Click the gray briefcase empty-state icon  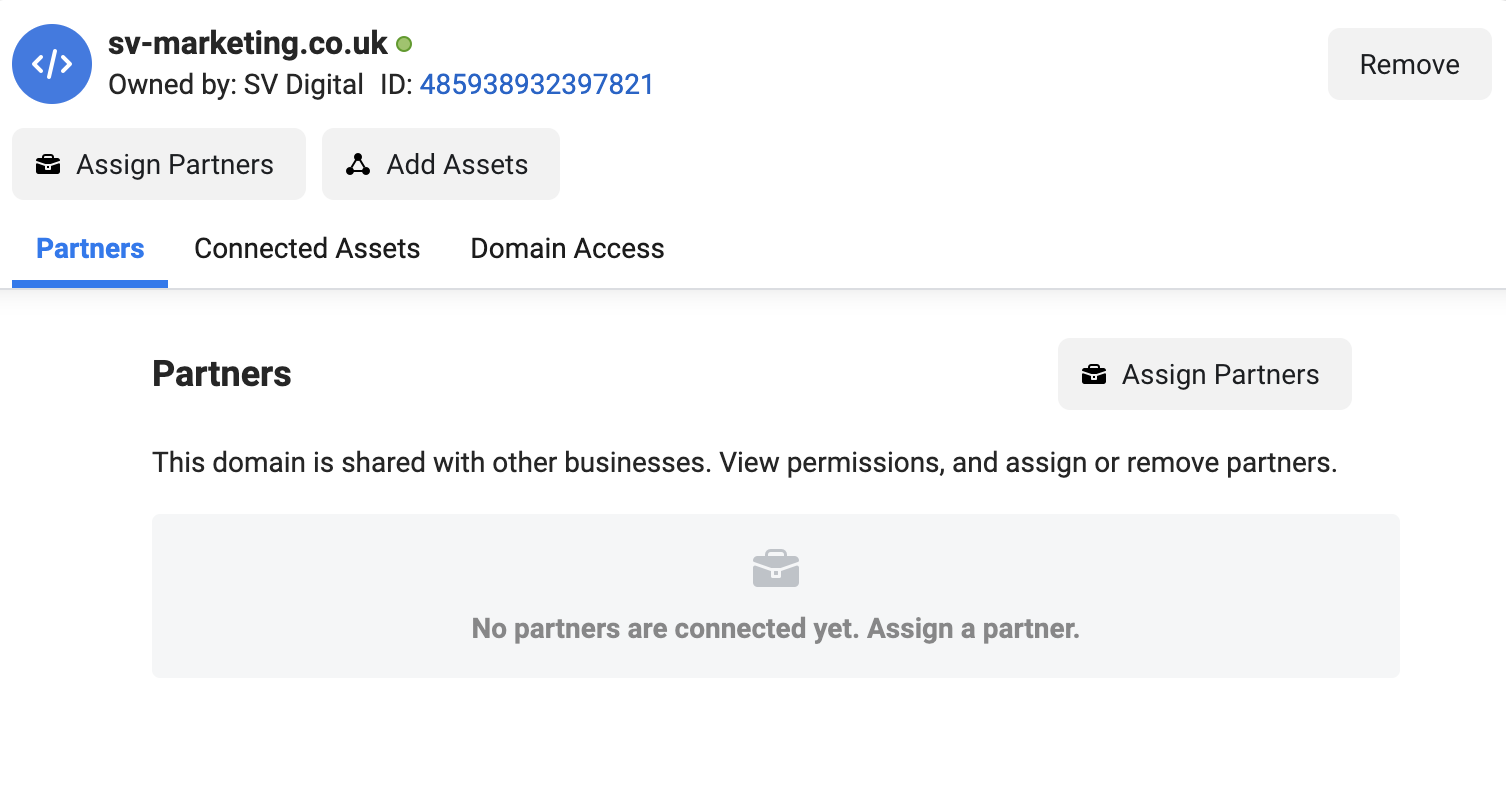(776, 569)
